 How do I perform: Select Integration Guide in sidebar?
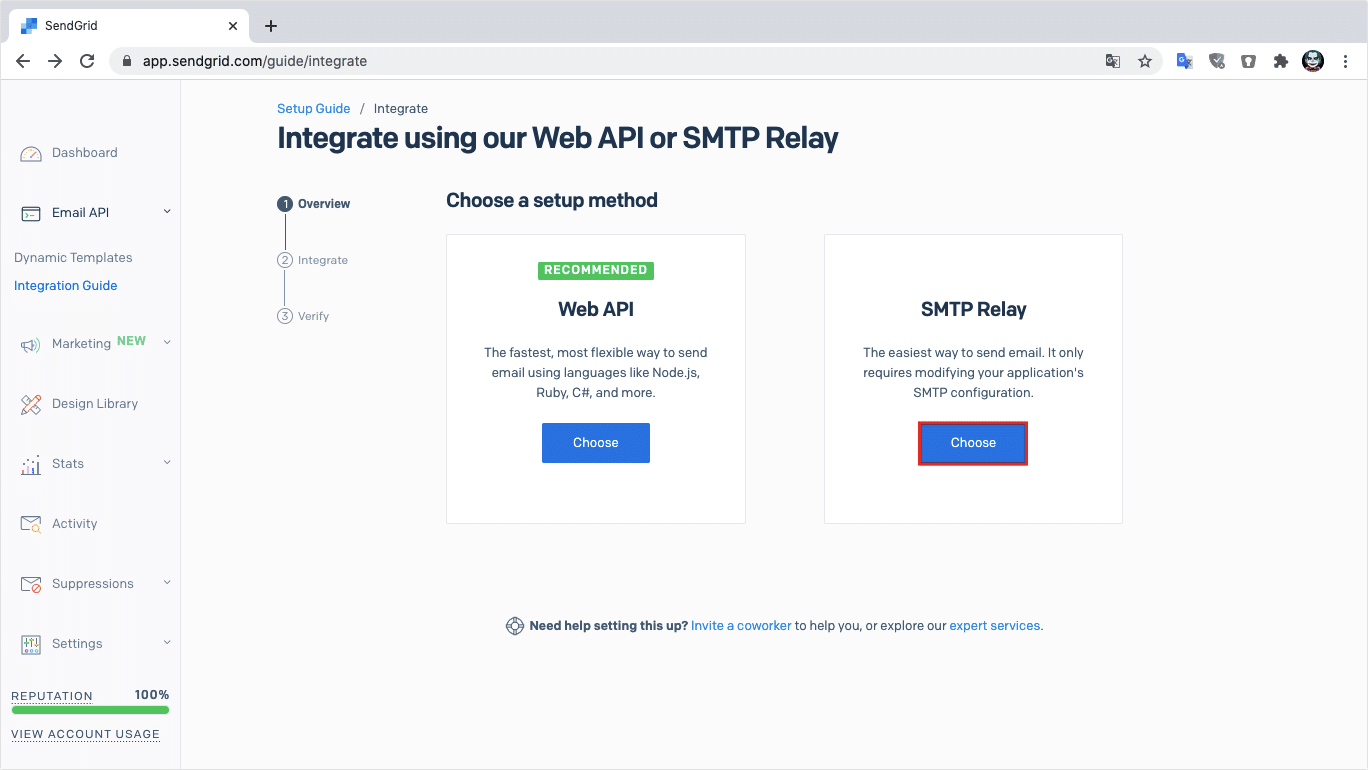pyautogui.click(x=66, y=286)
